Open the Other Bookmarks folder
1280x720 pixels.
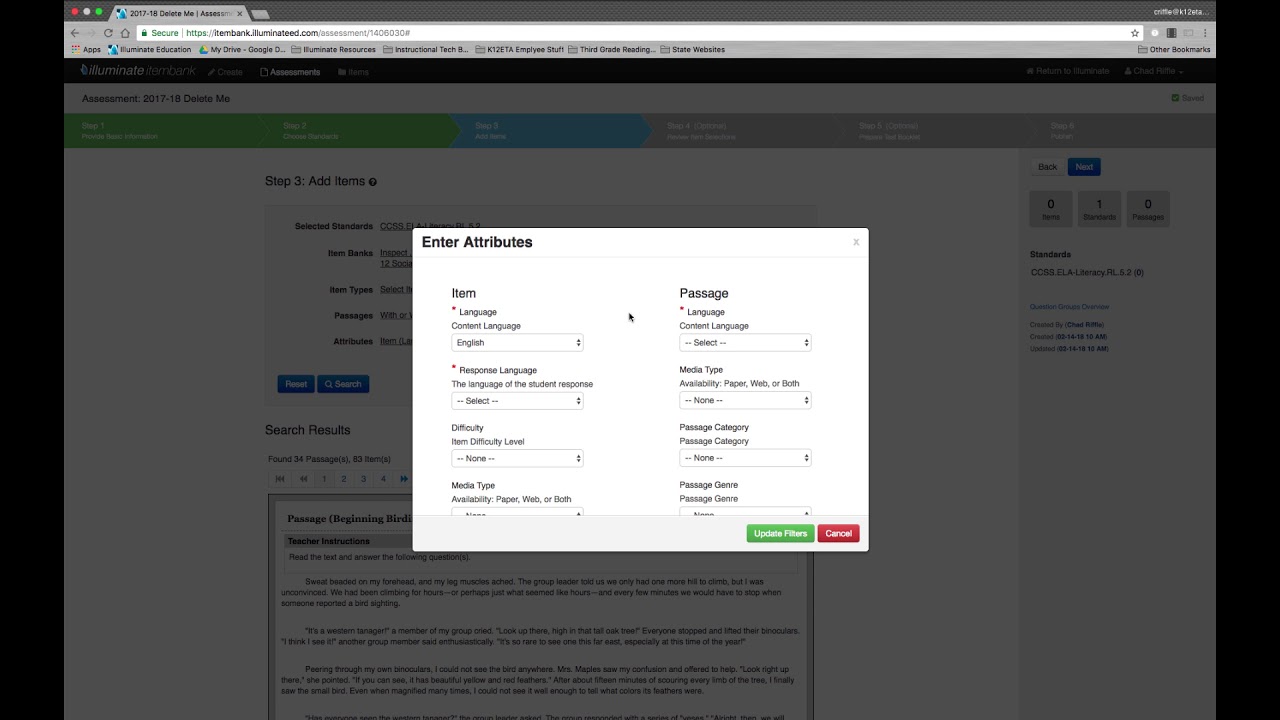pyautogui.click(x=1174, y=49)
